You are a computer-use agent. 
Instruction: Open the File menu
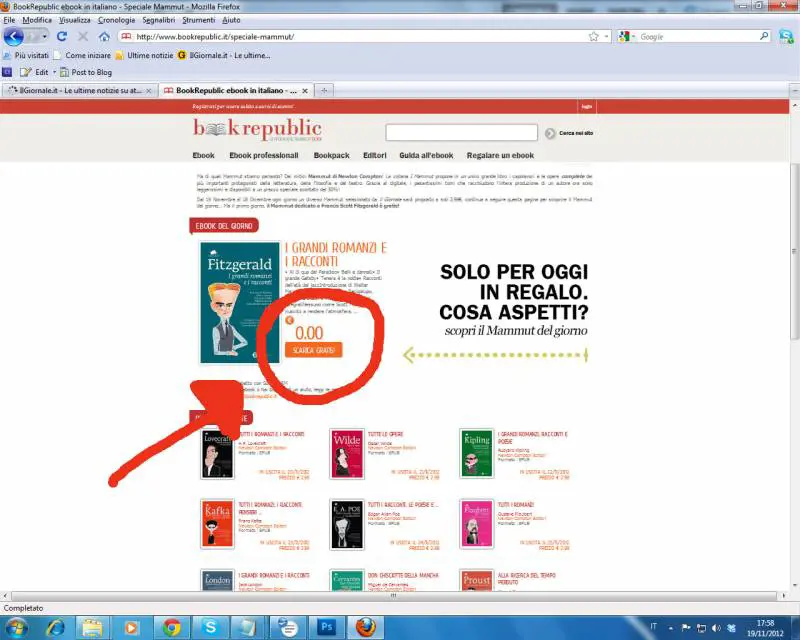[x=9, y=20]
